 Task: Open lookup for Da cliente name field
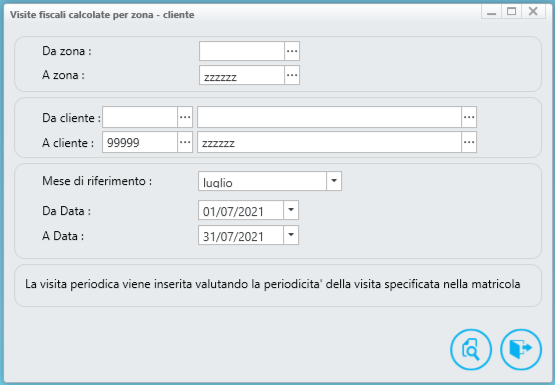coord(469,117)
